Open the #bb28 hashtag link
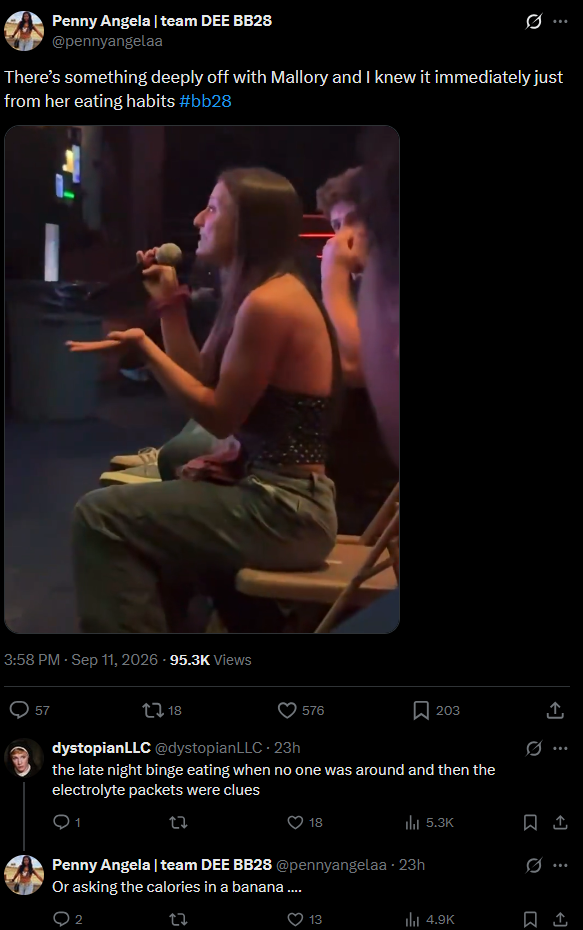The height and width of the screenshot is (930, 583). pos(205,101)
